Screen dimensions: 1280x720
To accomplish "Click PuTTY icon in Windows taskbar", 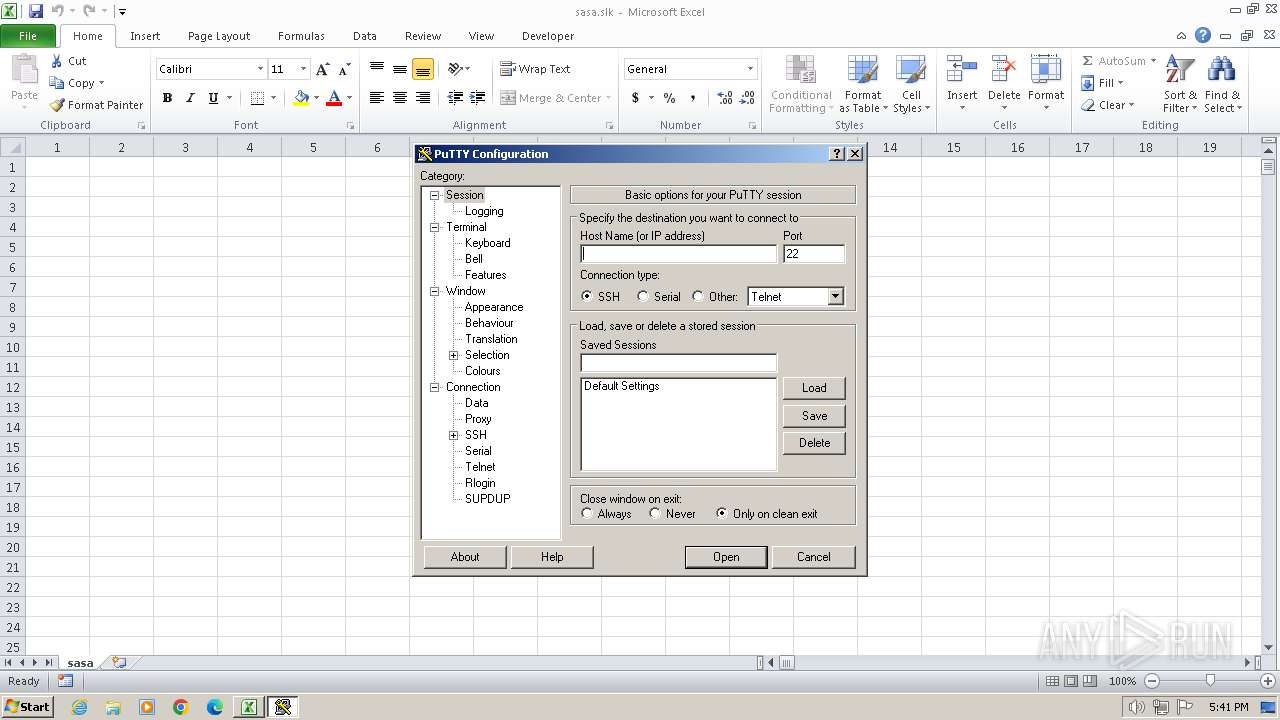I will click(x=282, y=707).
